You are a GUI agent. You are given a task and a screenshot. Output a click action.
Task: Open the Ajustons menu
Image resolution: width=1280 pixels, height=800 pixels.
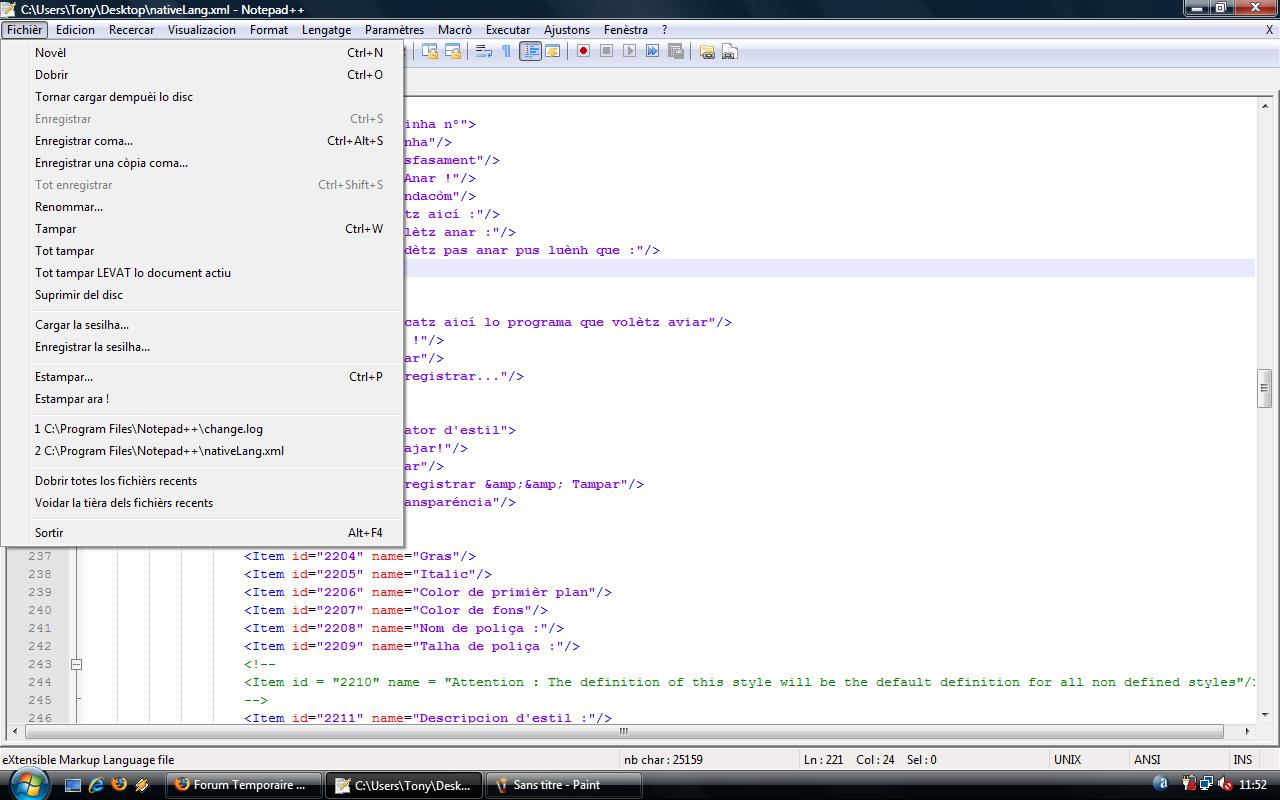coord(567,30)
